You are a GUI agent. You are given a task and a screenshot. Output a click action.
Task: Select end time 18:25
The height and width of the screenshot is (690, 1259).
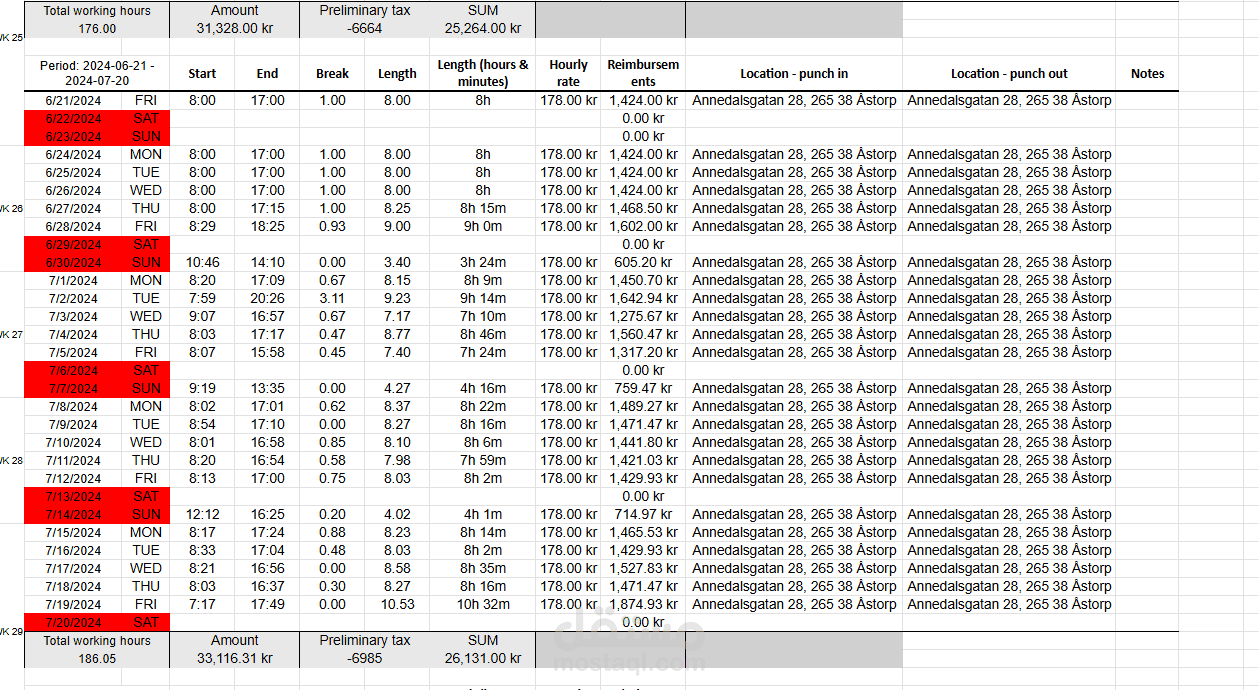267,226
